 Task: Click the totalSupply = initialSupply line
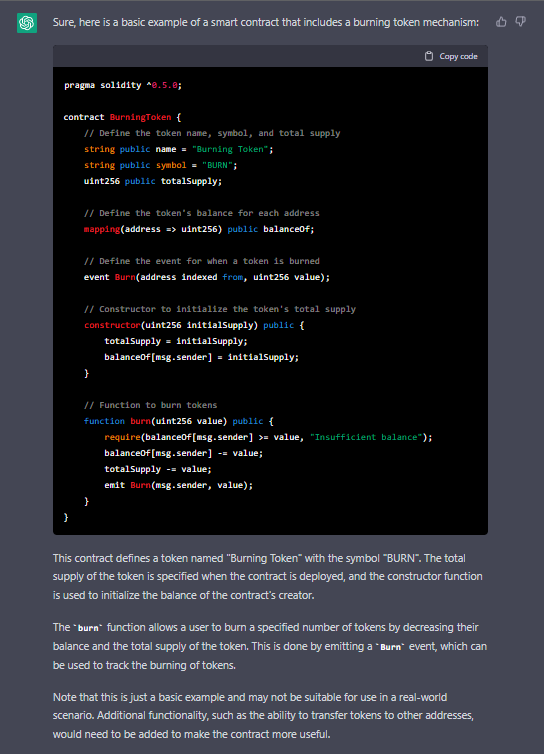pyautogui.click(x=176, y=341)
